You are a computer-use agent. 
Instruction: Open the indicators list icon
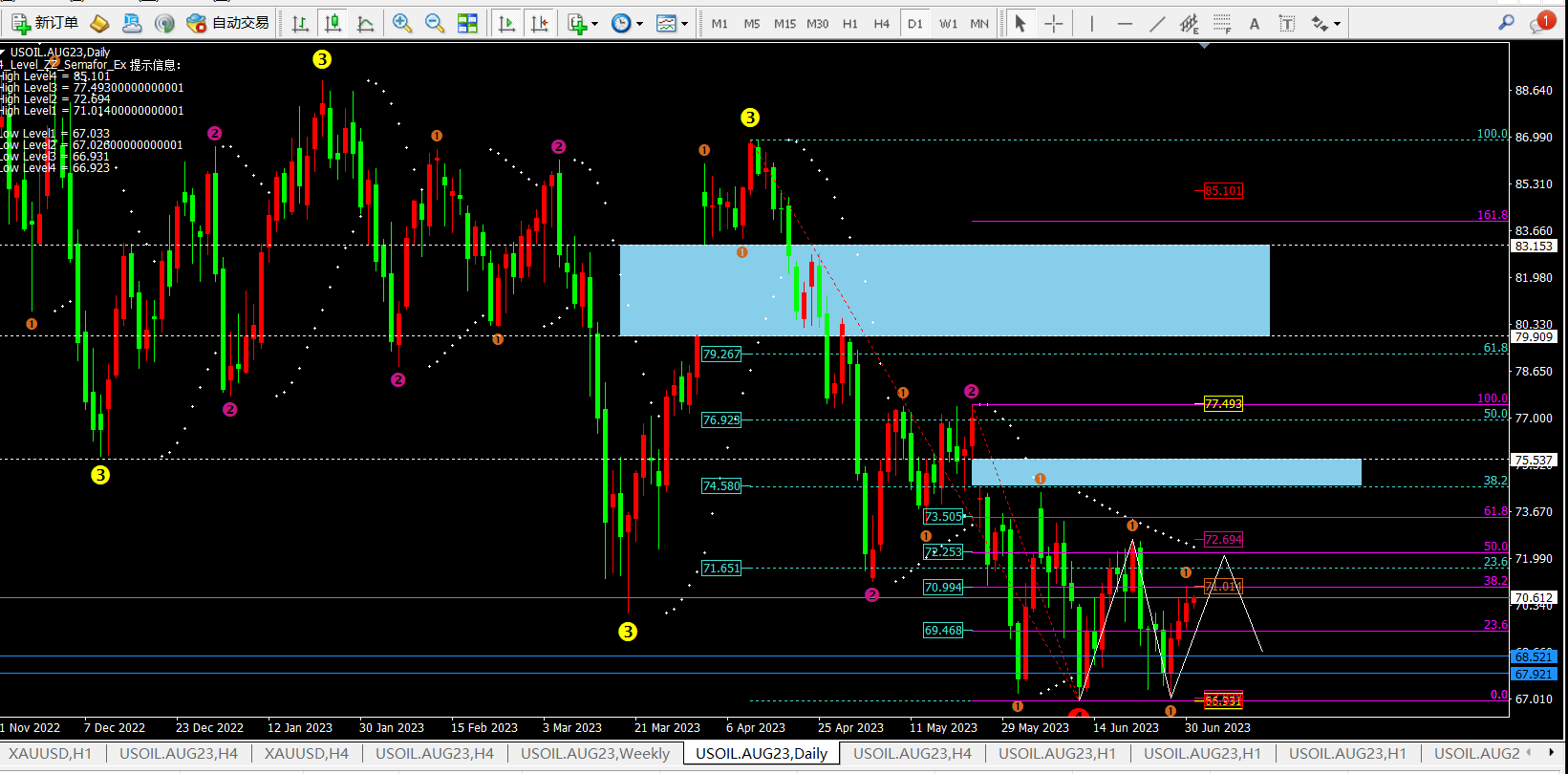(576, 23)
